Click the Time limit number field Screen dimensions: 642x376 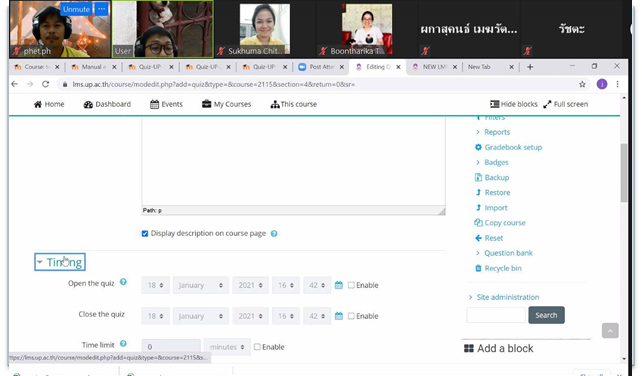click(x=171, y=347)
